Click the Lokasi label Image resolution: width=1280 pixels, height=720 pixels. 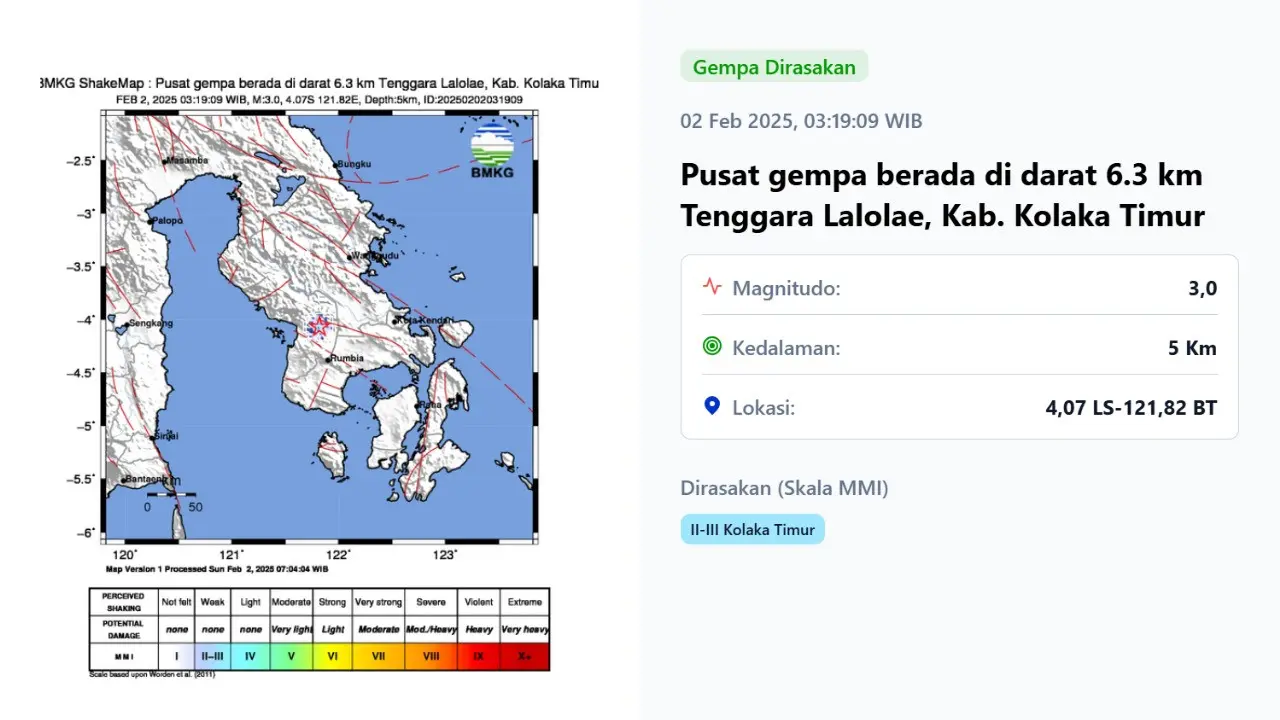[763, 408]
